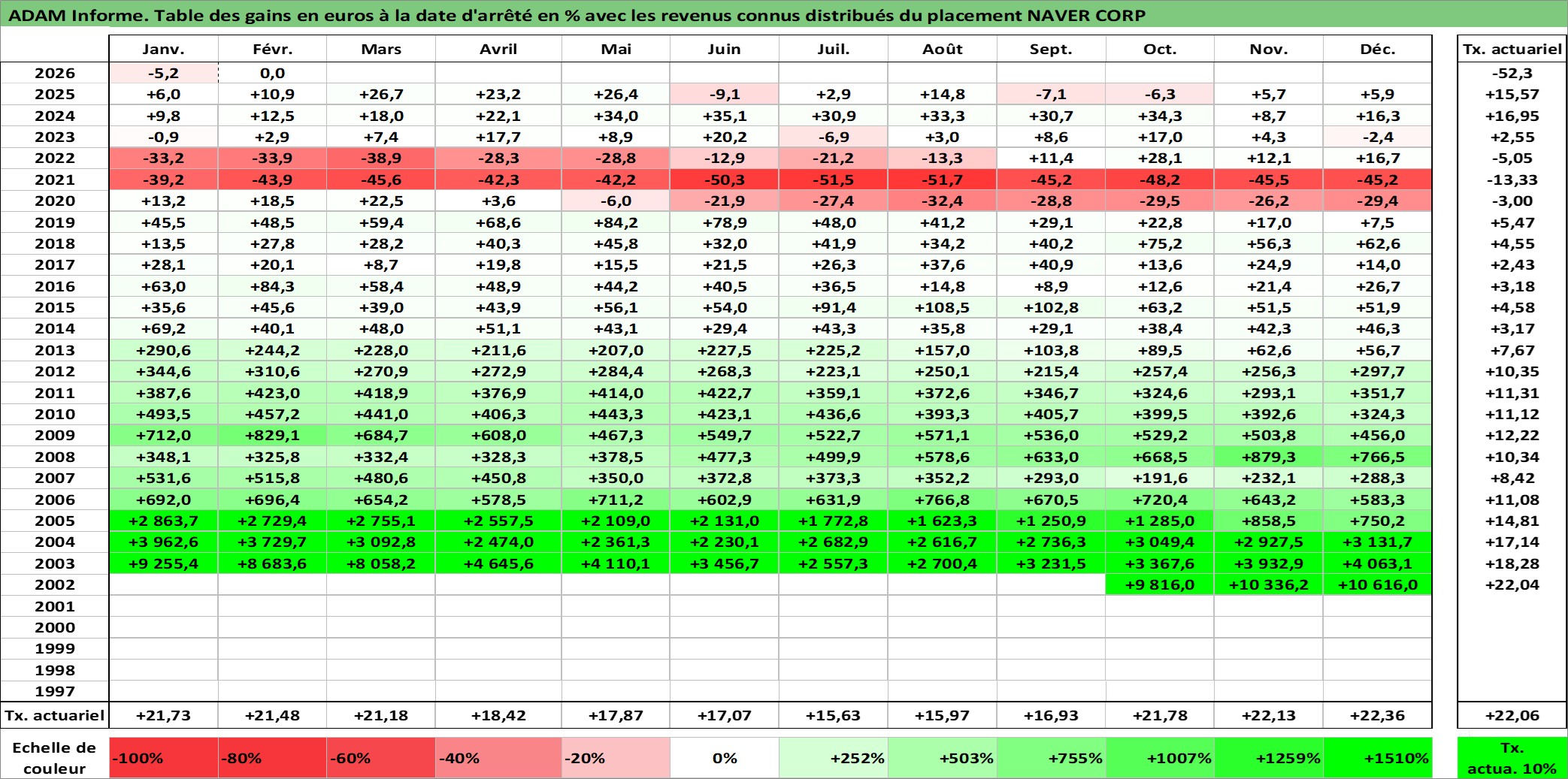
Task: Click the Tx. actua. 10% green legend cell
Action: point(1512,758)
